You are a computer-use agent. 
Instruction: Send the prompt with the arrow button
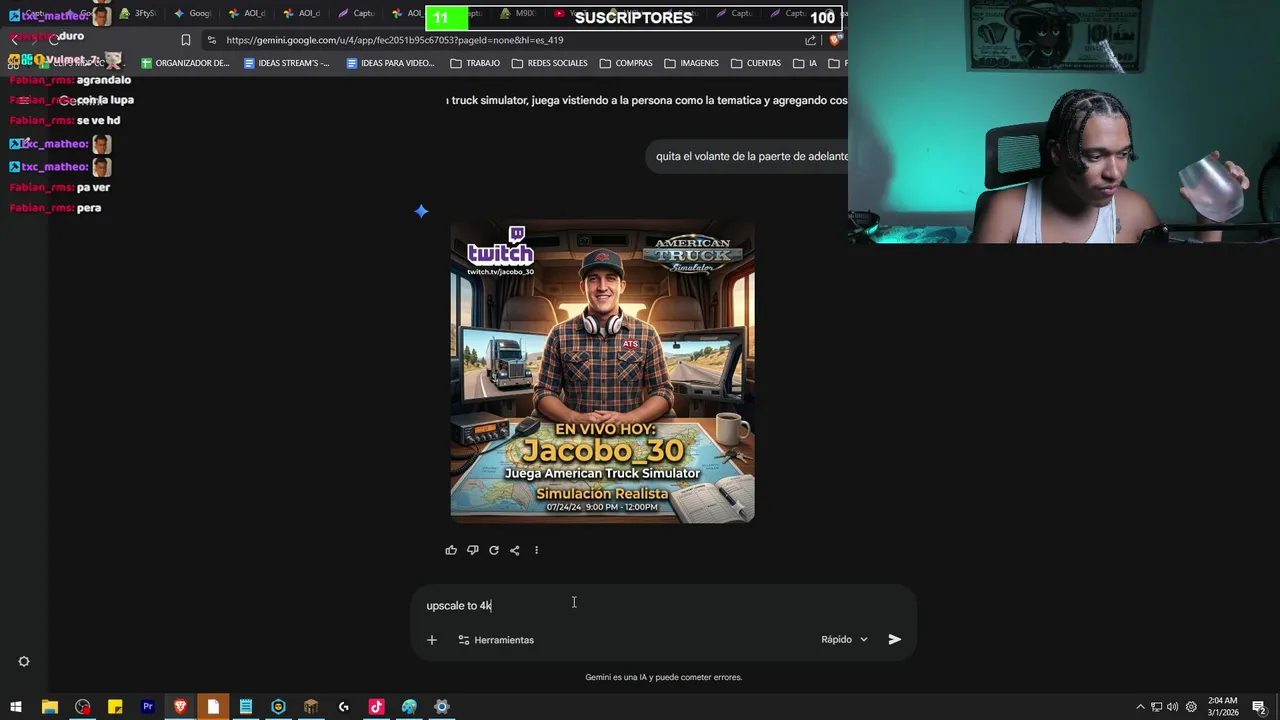(x=895, y=640)
